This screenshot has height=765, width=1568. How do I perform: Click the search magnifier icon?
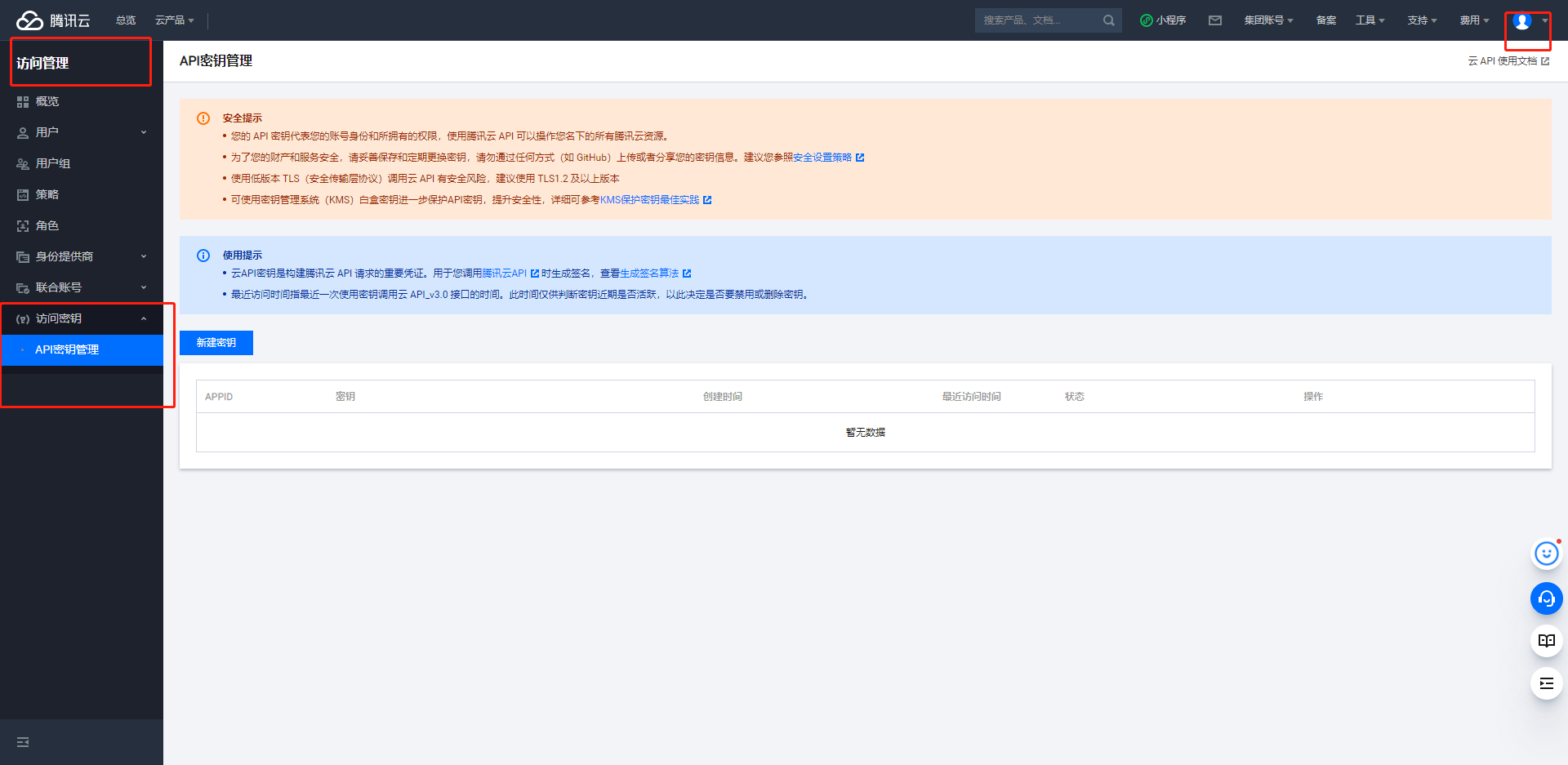pos(1108,20)
